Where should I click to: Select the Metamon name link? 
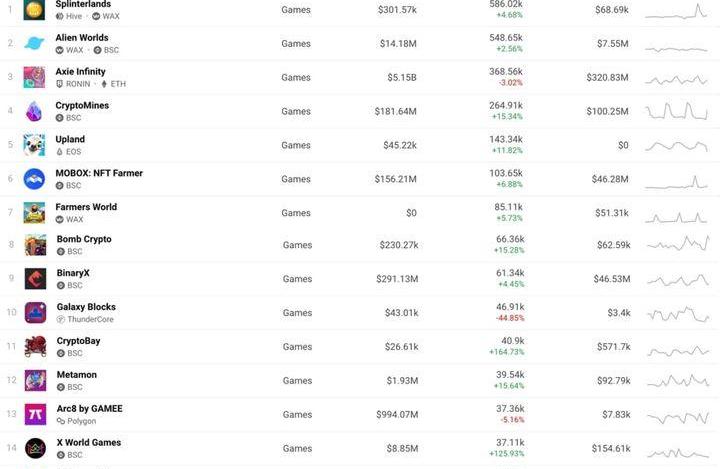click(77, 375)
